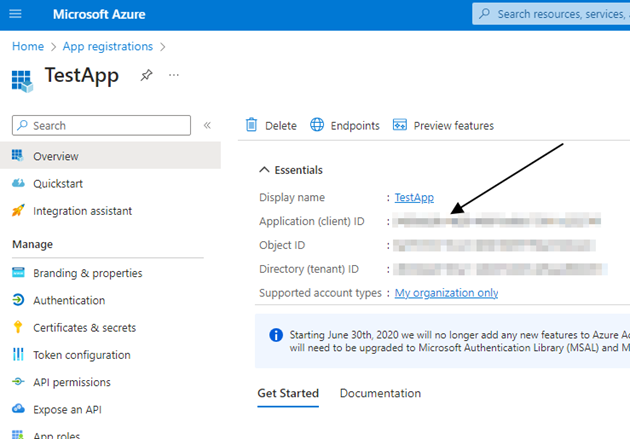Screen dimensions: 630x439
Task: Click the App roles grid icon
Action: (18, 435)
